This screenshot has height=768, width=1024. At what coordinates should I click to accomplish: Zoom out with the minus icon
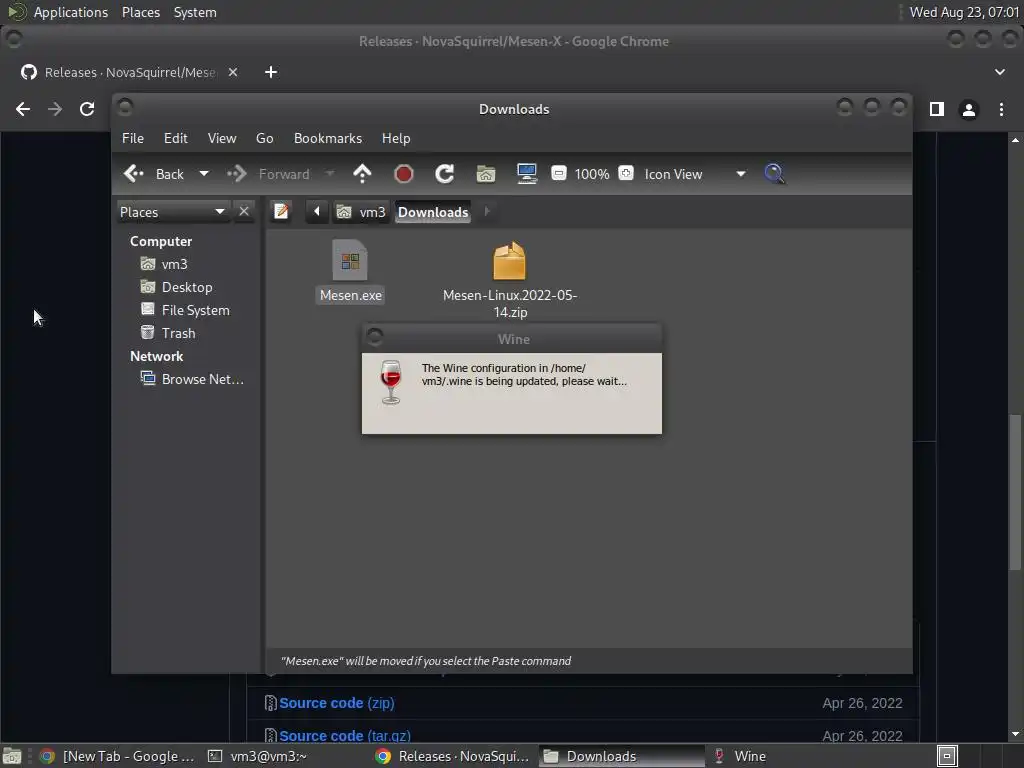tap(558, 173)
